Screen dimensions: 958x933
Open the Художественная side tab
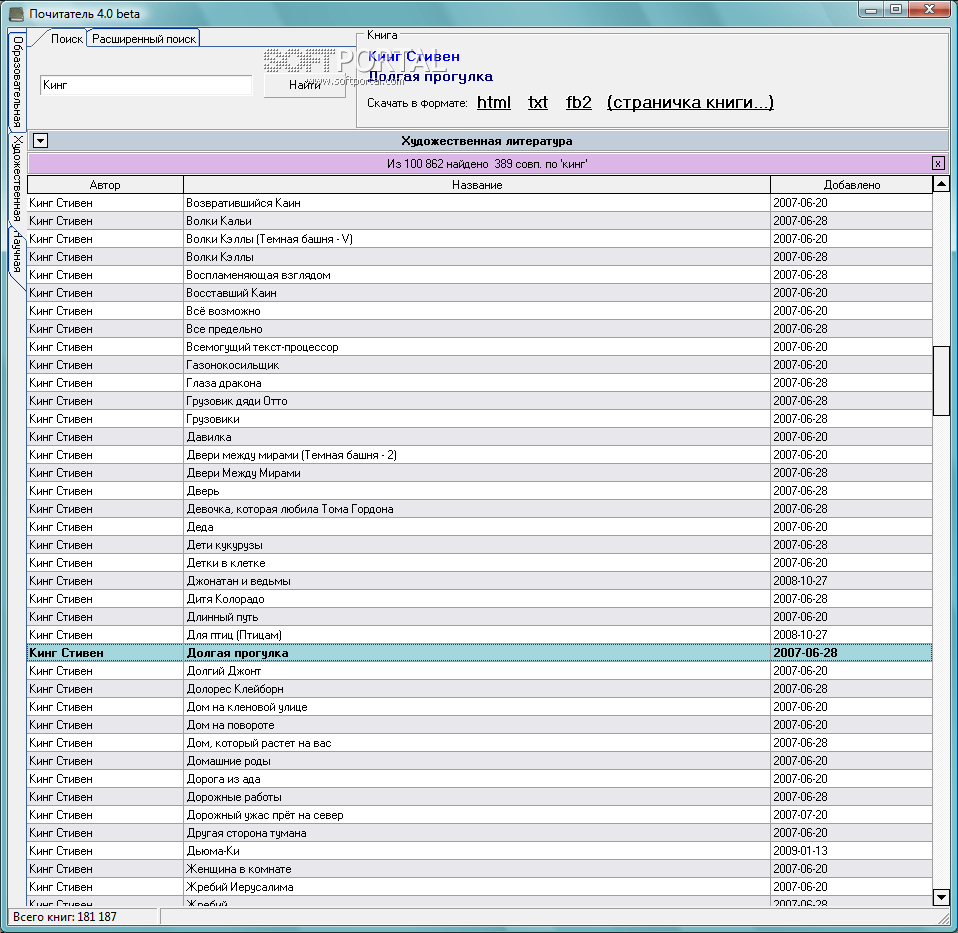click(x=17, y=178)
